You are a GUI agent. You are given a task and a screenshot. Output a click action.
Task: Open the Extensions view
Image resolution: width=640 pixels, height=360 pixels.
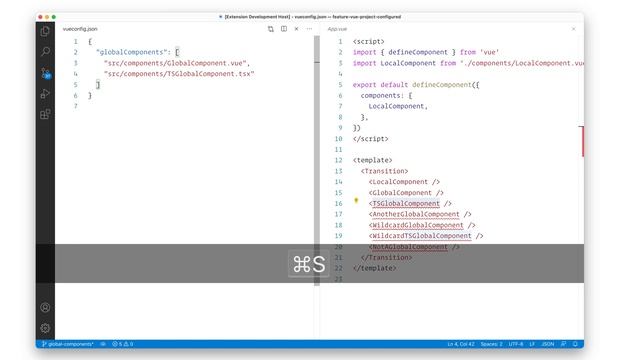[45, 114]
